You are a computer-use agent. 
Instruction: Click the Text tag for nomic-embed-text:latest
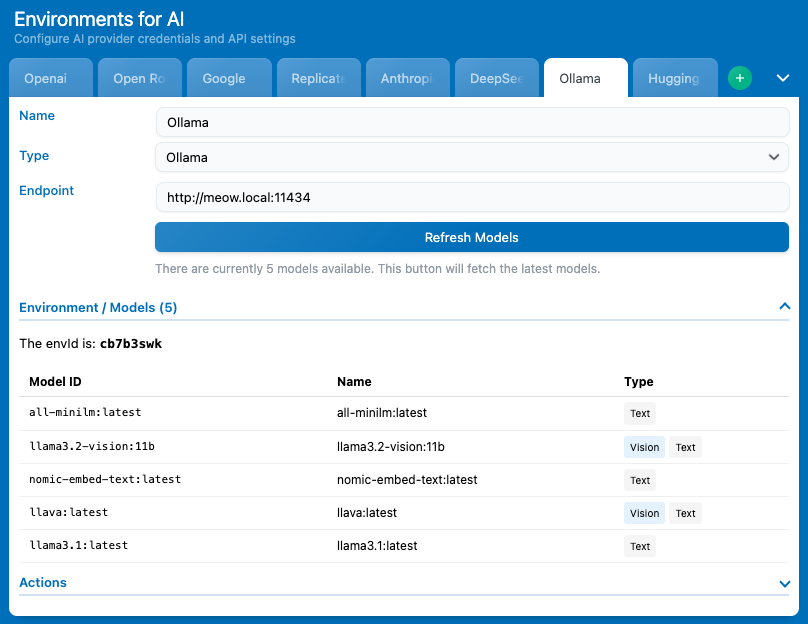point(640,480)
